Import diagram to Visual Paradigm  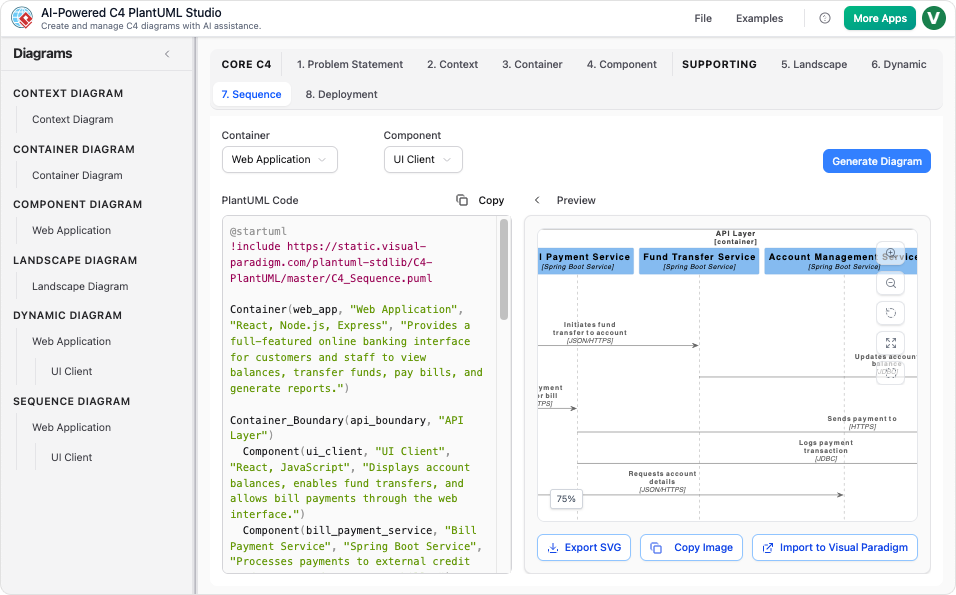(x=834, y=547)
